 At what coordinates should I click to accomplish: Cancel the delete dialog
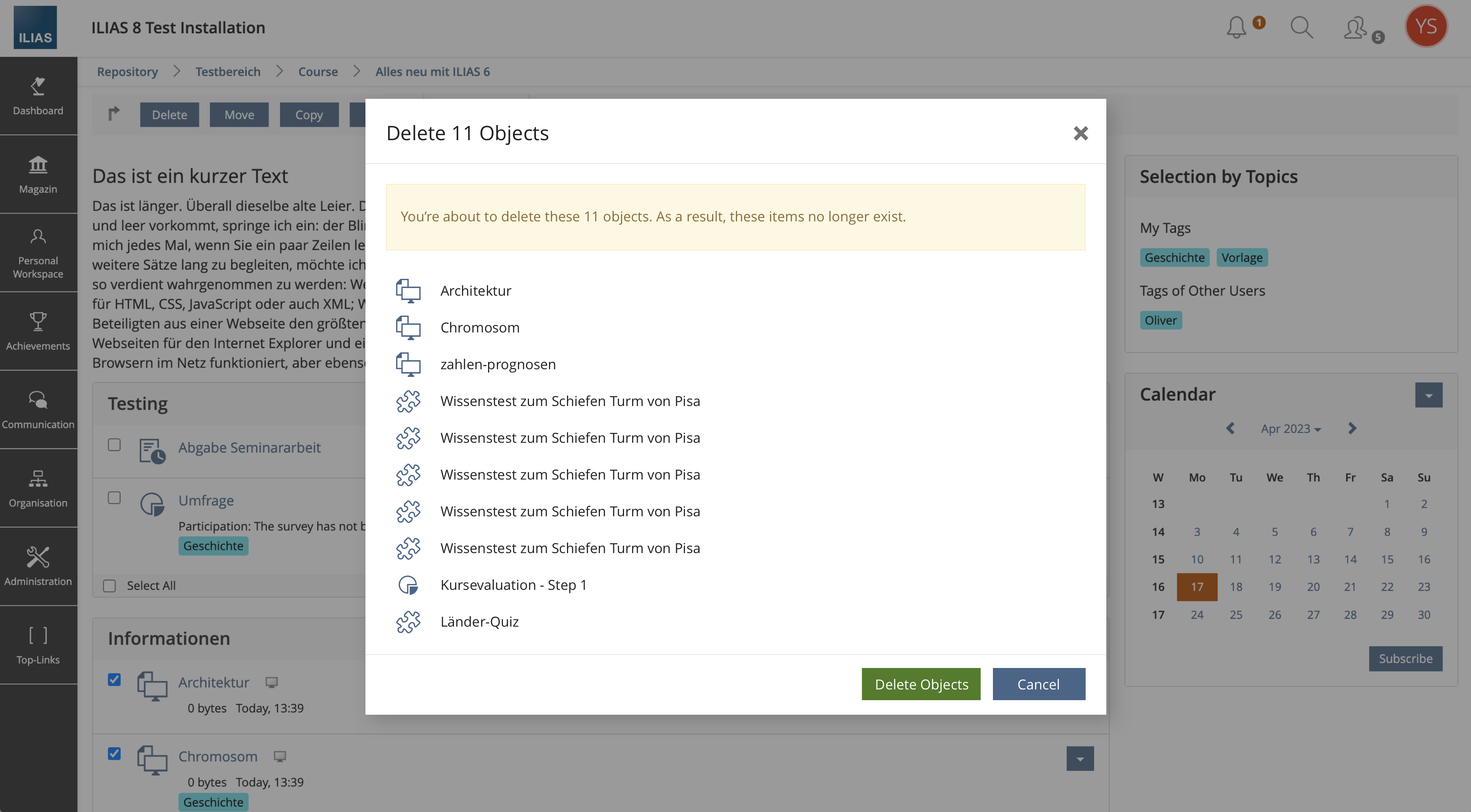(x=1038, y=684)
